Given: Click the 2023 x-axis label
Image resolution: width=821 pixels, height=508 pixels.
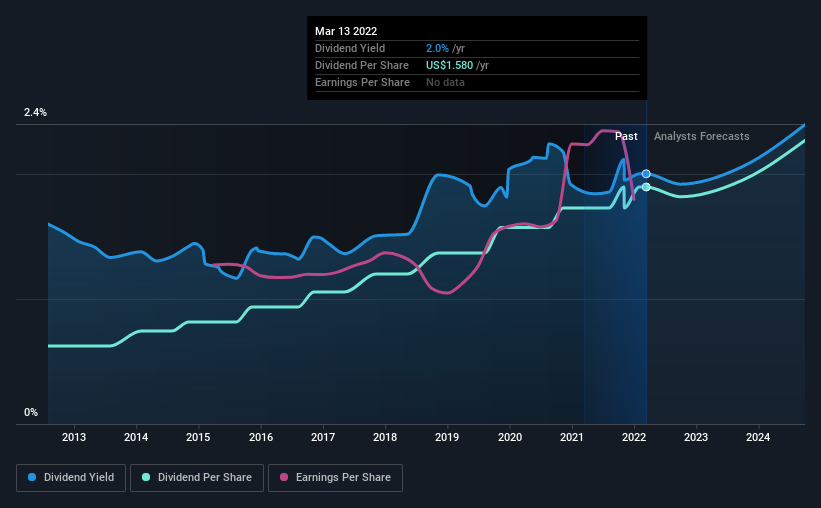Looking at the screenshot, I should pyautogui.click(x=696, y=437).
